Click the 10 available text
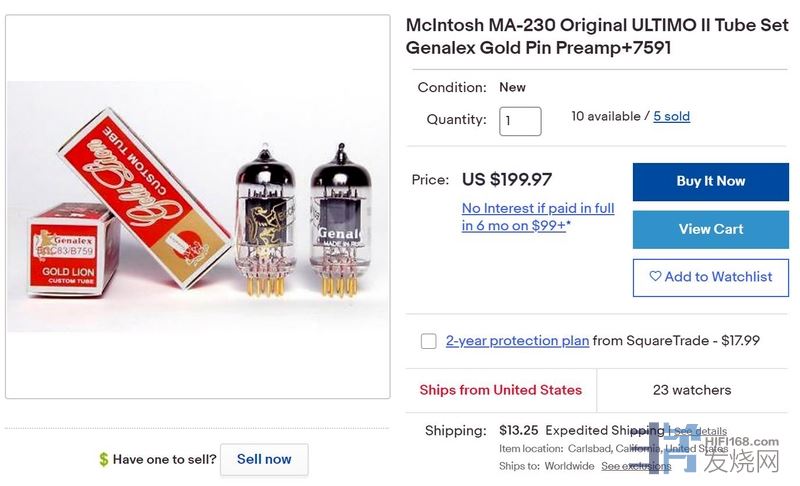The image size is (800, 486). coord(605,116)
